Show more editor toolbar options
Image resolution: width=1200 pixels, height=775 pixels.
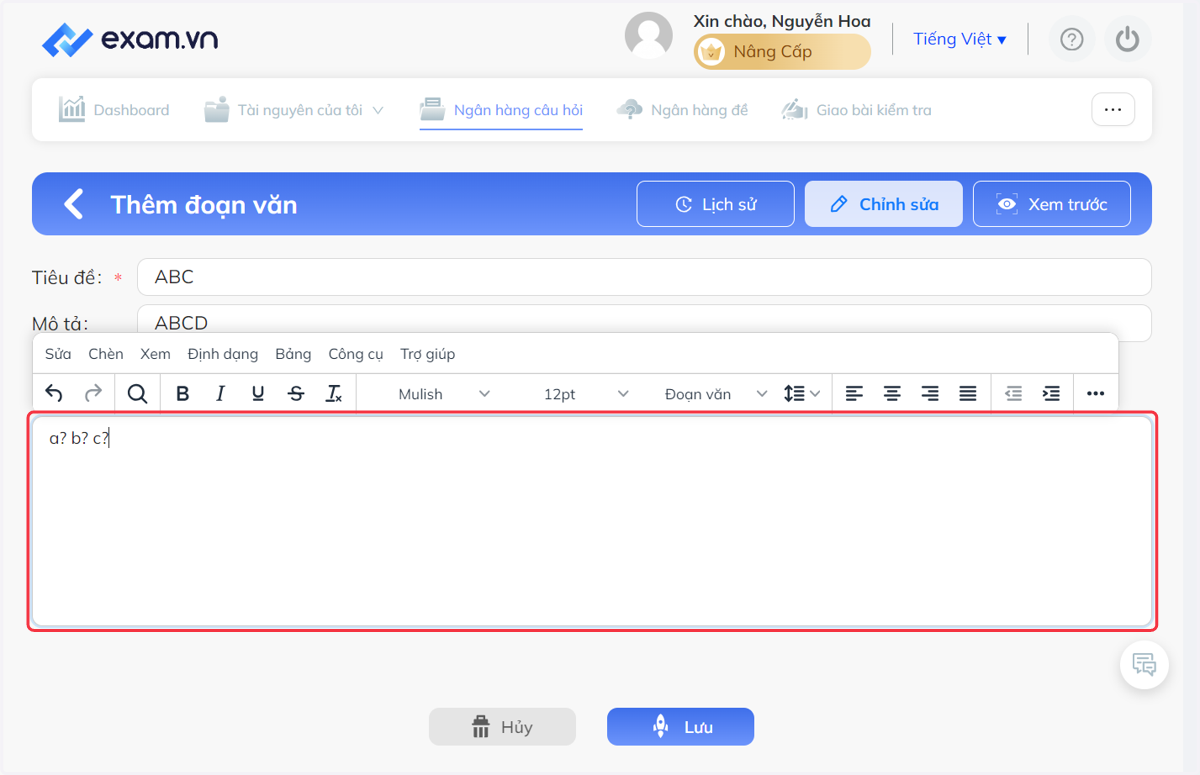[1096, 394]
